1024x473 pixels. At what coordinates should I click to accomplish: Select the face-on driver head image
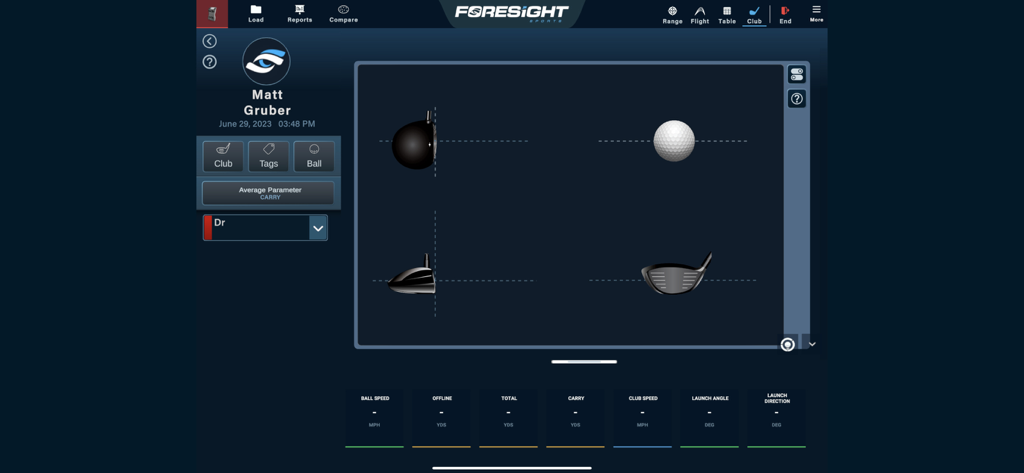click(x=677, y=274)
